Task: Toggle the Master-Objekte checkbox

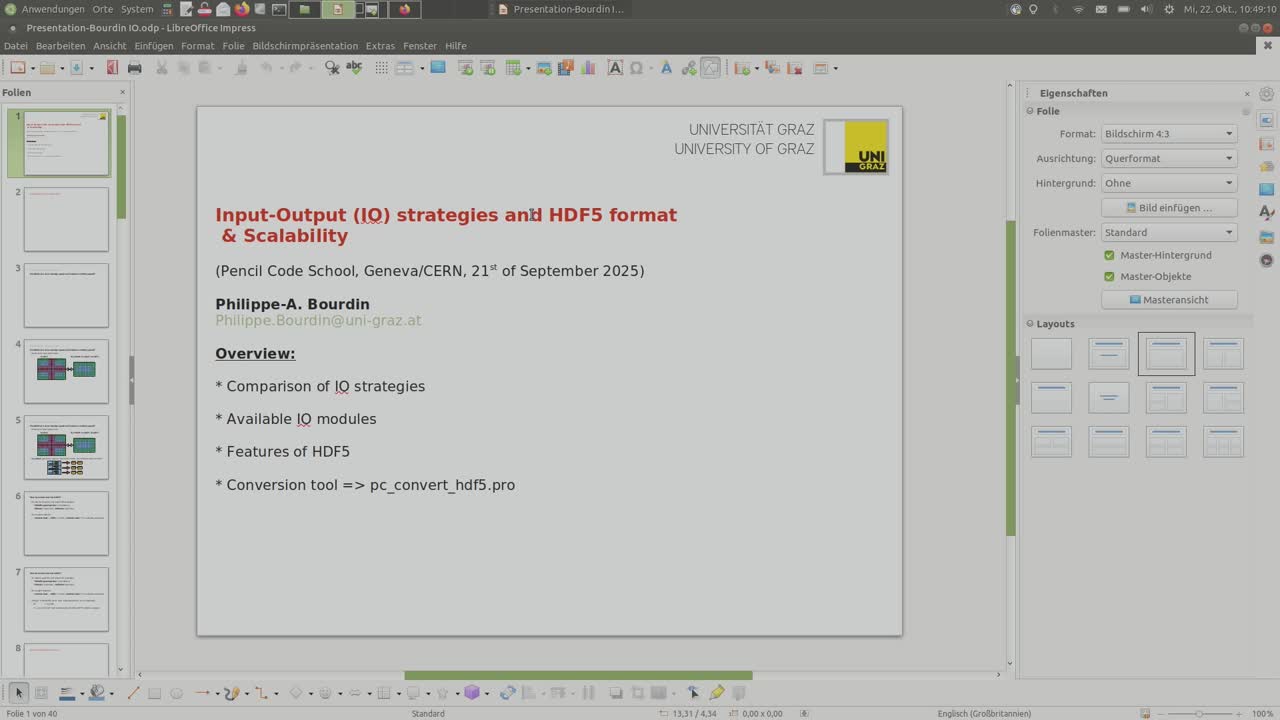Action: pyautogui.click(x=1109, y=276)
